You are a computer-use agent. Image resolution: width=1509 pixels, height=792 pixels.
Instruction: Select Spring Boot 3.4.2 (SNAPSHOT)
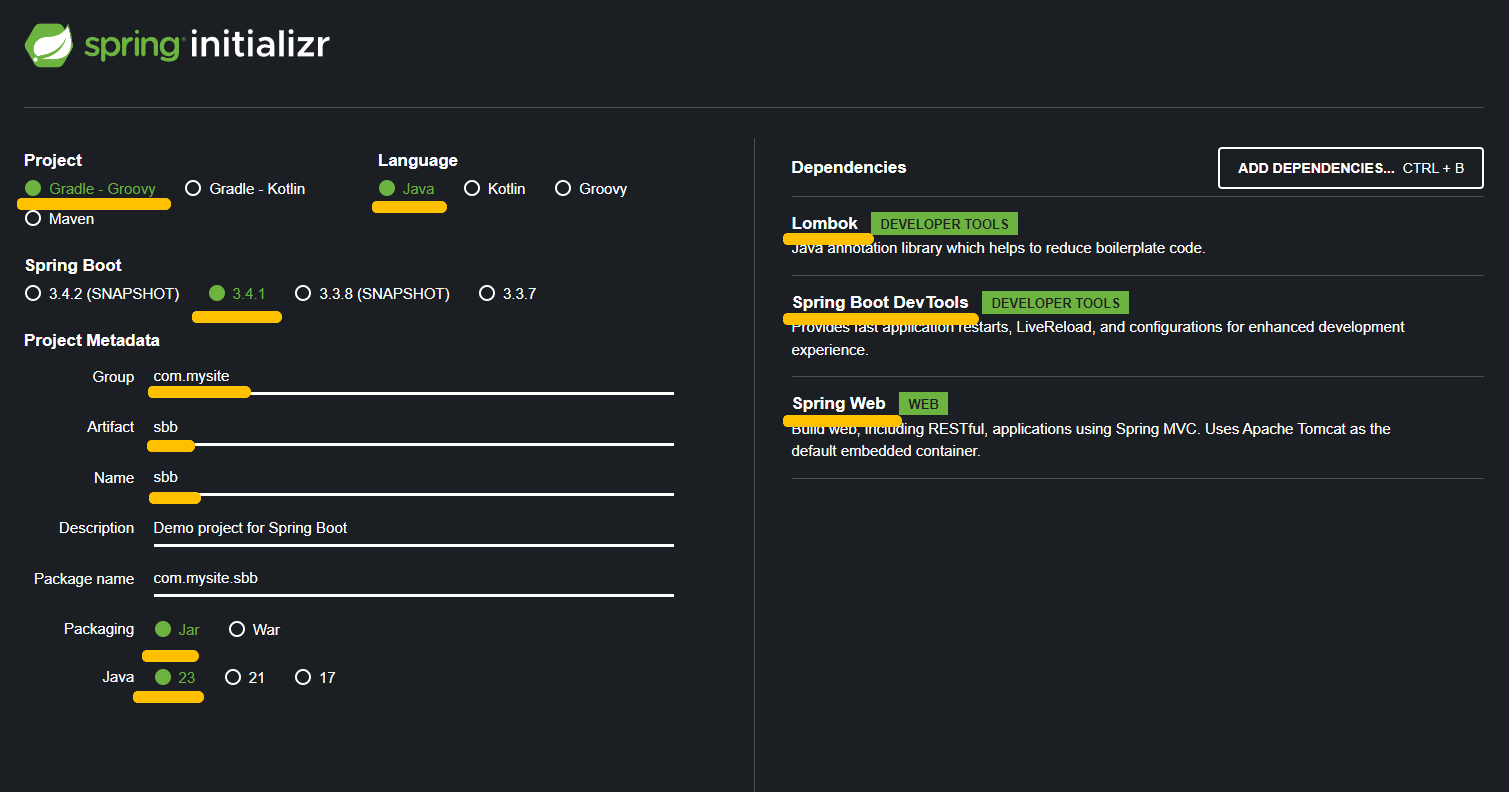102,293
